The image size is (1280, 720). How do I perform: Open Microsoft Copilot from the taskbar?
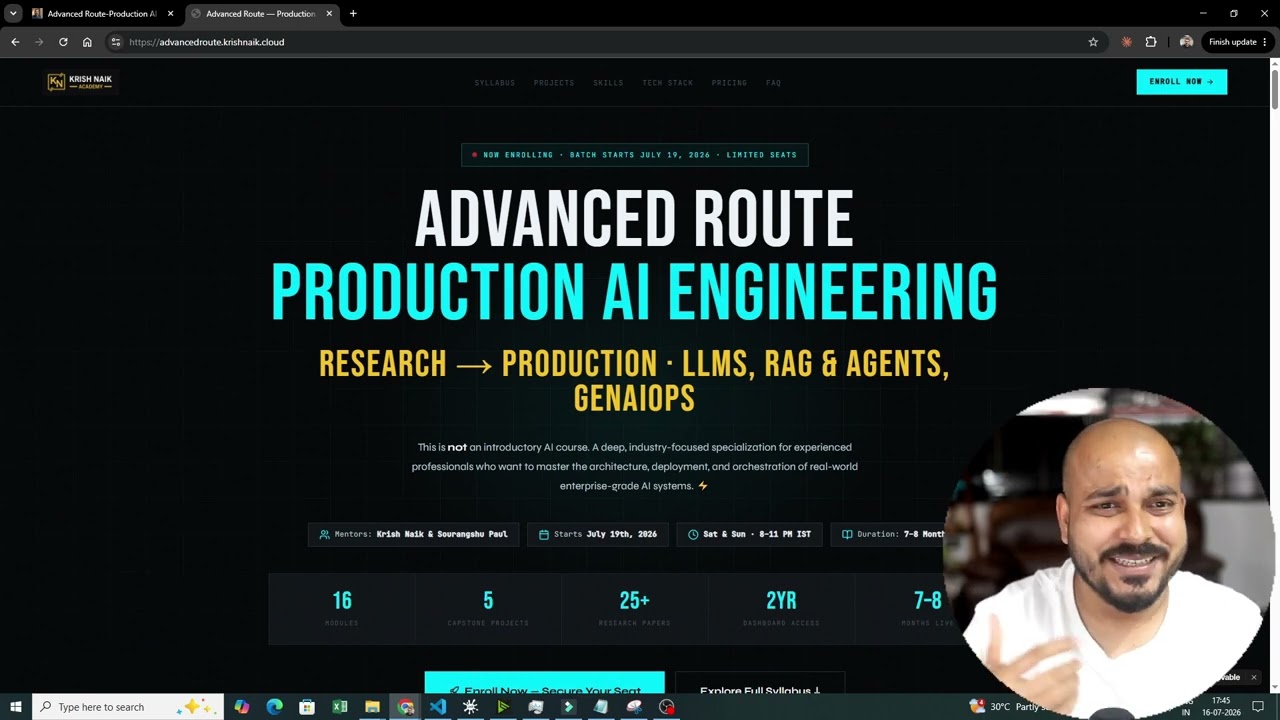241,707
